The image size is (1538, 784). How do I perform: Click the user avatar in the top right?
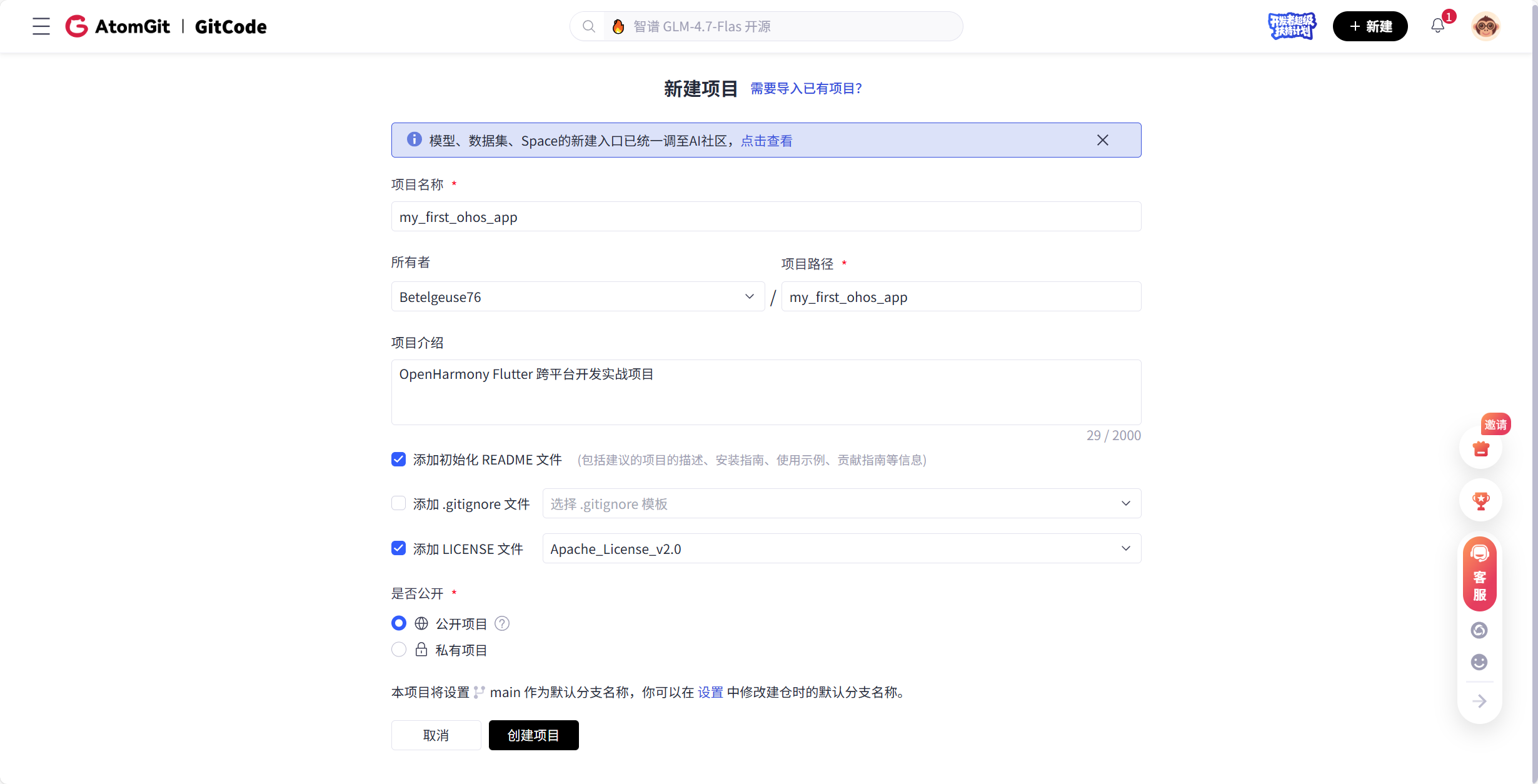[1485, 26]
